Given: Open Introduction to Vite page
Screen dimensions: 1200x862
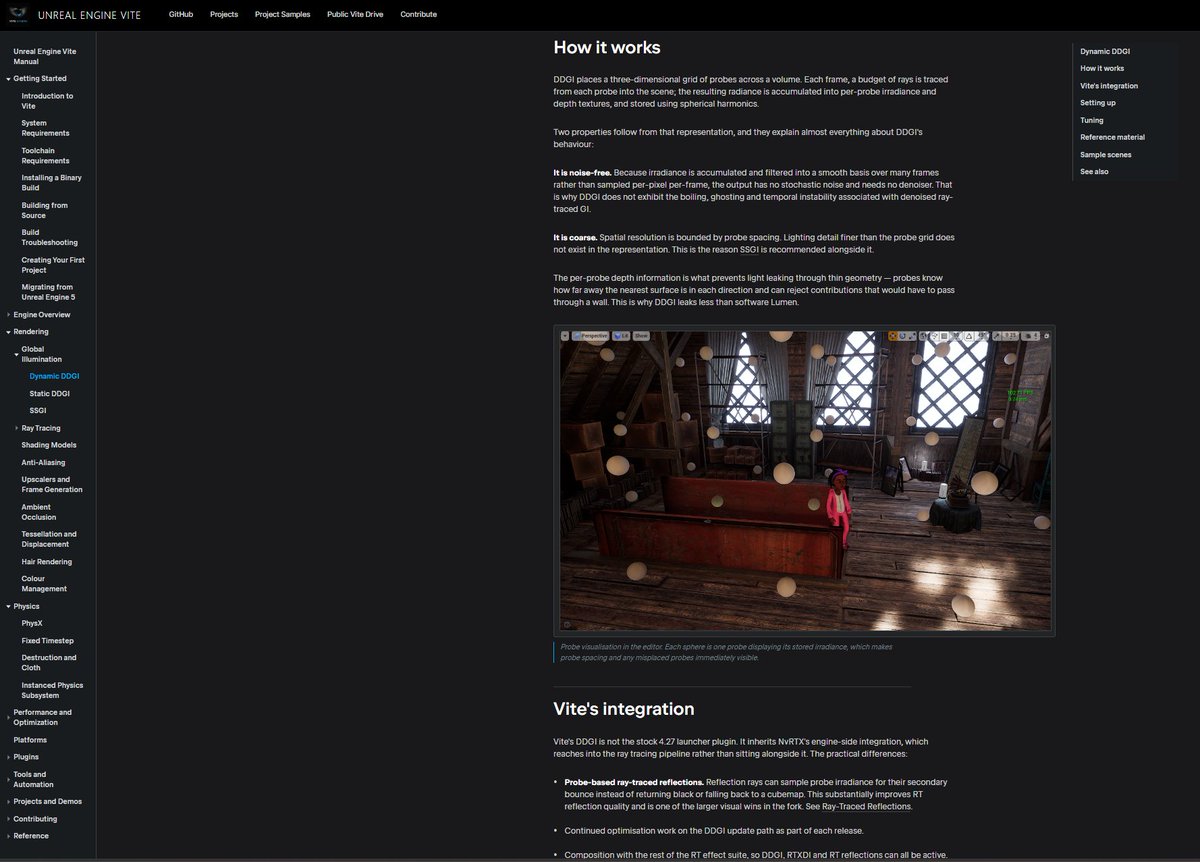Looking at the screenshot, I should click(x=47, y=101).
